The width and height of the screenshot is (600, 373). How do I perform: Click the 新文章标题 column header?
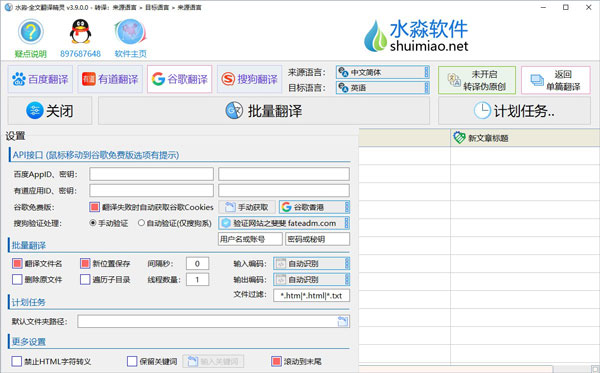pos(525,138)
